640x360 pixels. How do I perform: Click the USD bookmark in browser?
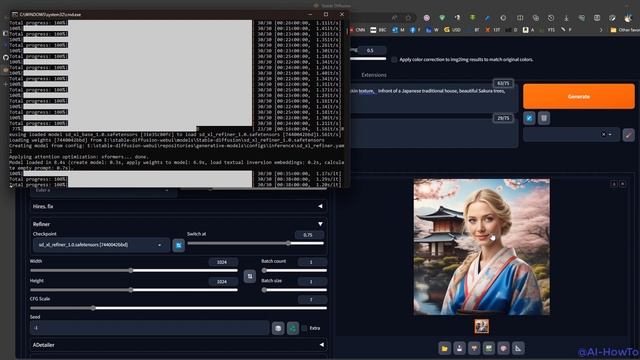coord(452,30)
